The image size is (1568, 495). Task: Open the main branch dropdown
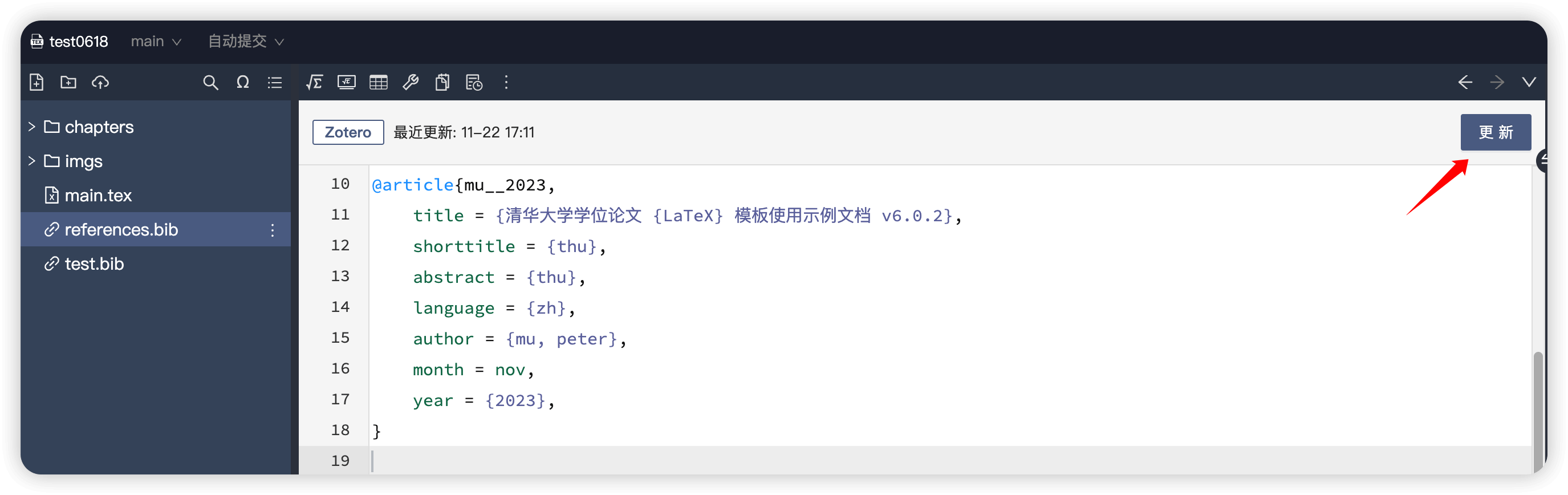point(156,41)
